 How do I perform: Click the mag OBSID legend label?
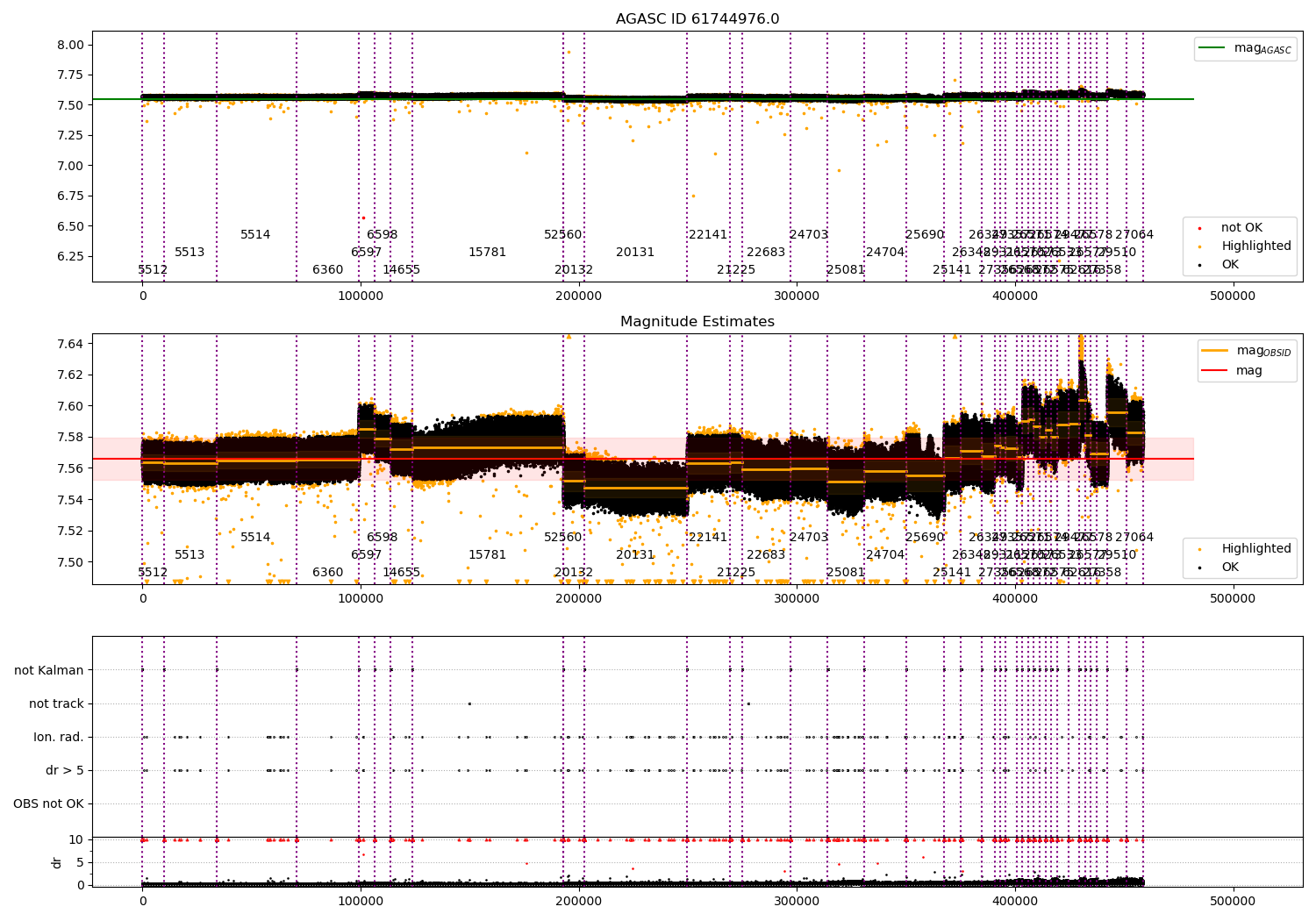[1263, 351]
